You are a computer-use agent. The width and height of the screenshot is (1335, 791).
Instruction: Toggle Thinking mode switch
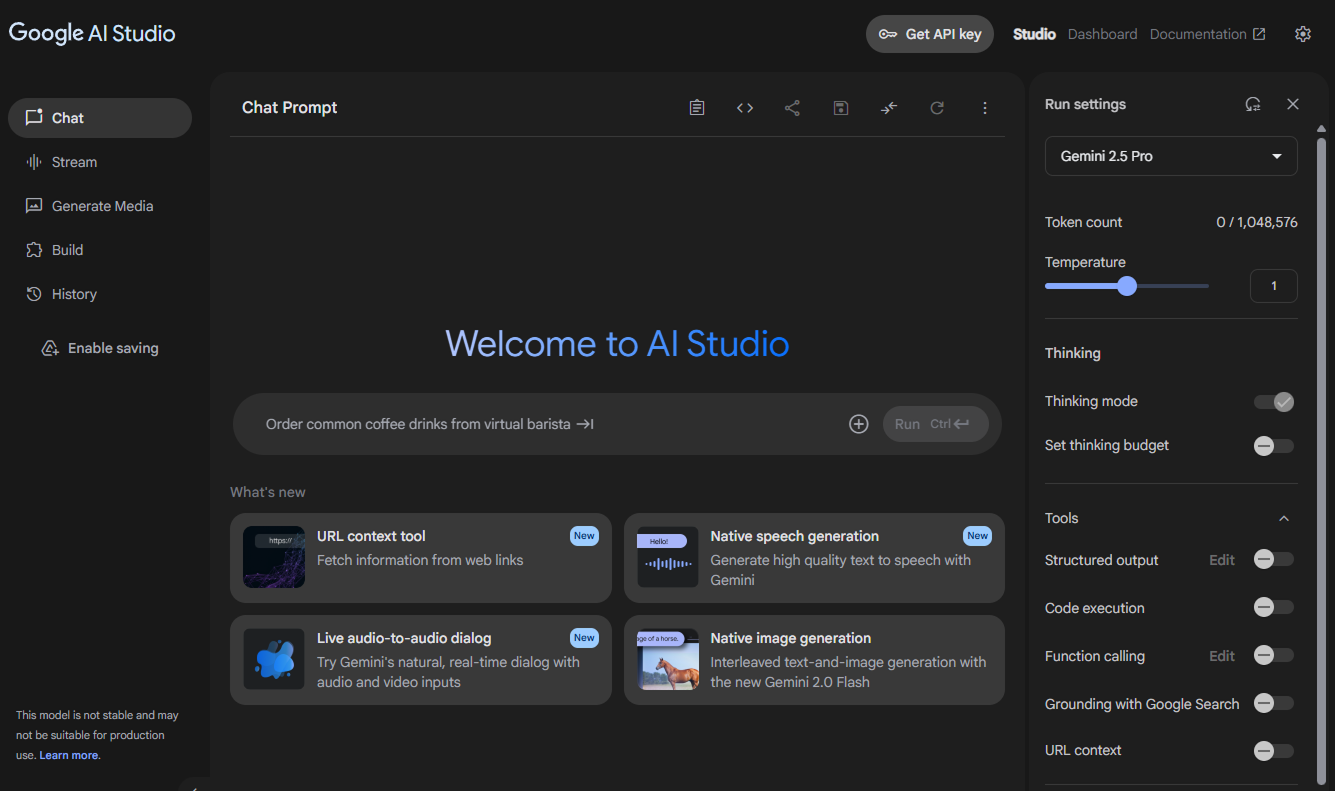(x=1274, y=402)
